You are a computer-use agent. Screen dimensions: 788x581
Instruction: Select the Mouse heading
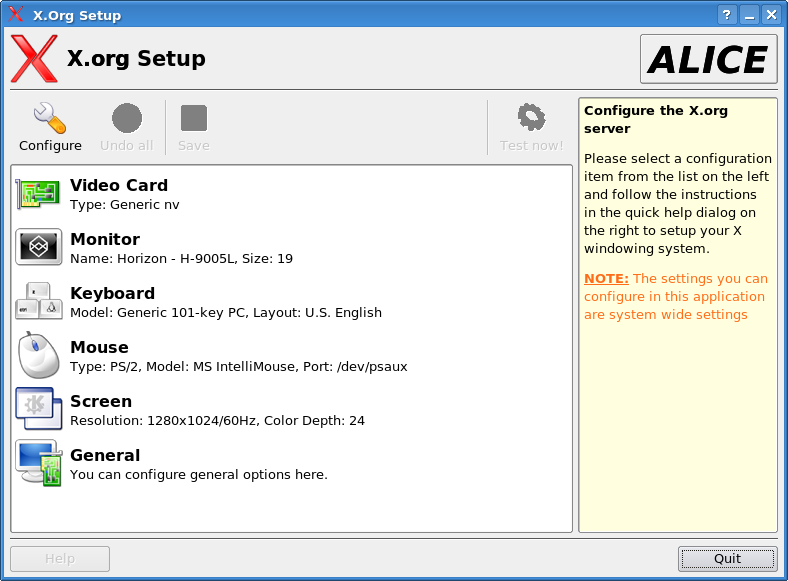point(100,347)
